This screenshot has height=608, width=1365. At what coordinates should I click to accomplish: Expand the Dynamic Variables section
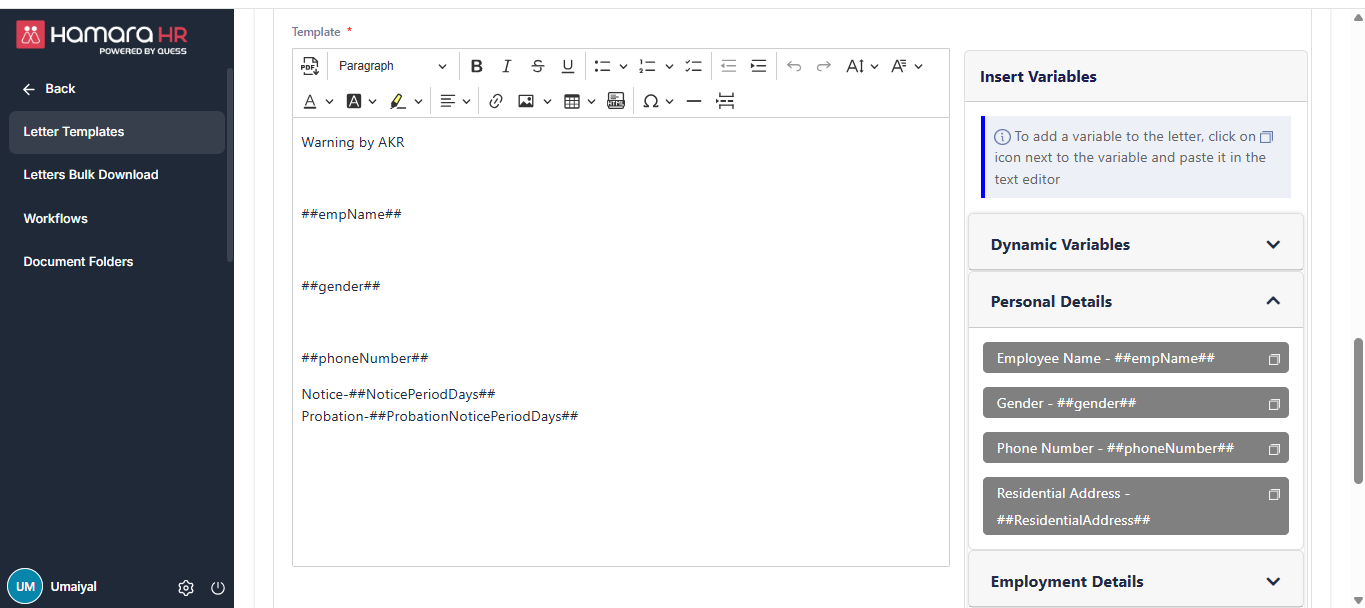coord(1136,244)
